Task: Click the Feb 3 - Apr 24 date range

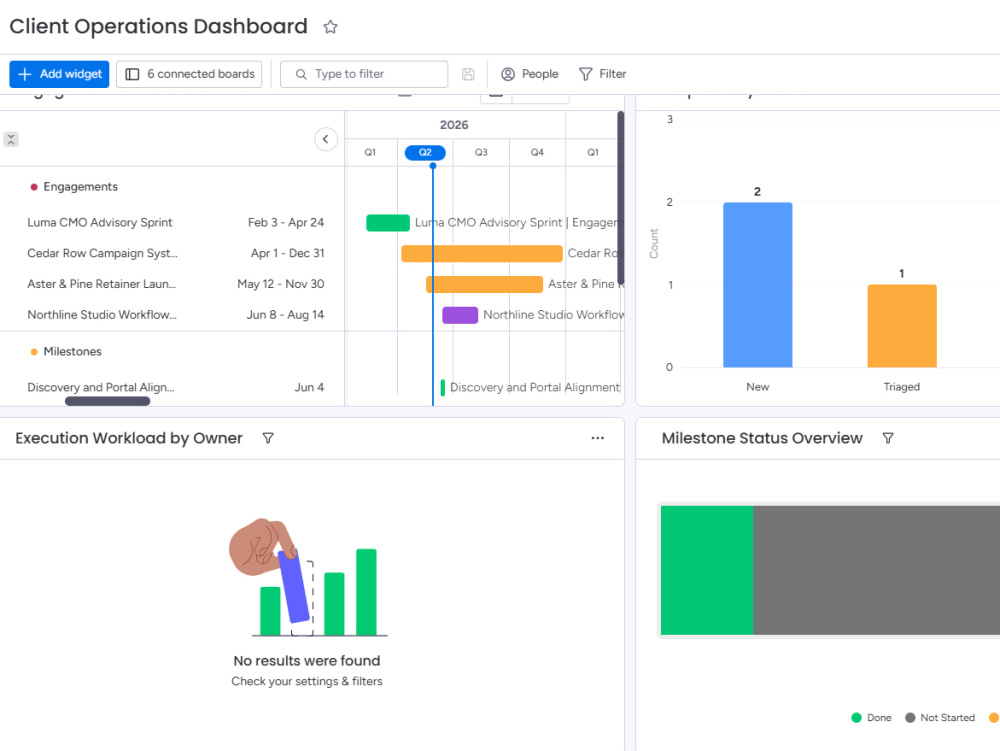Action: [x=286, y=222]
